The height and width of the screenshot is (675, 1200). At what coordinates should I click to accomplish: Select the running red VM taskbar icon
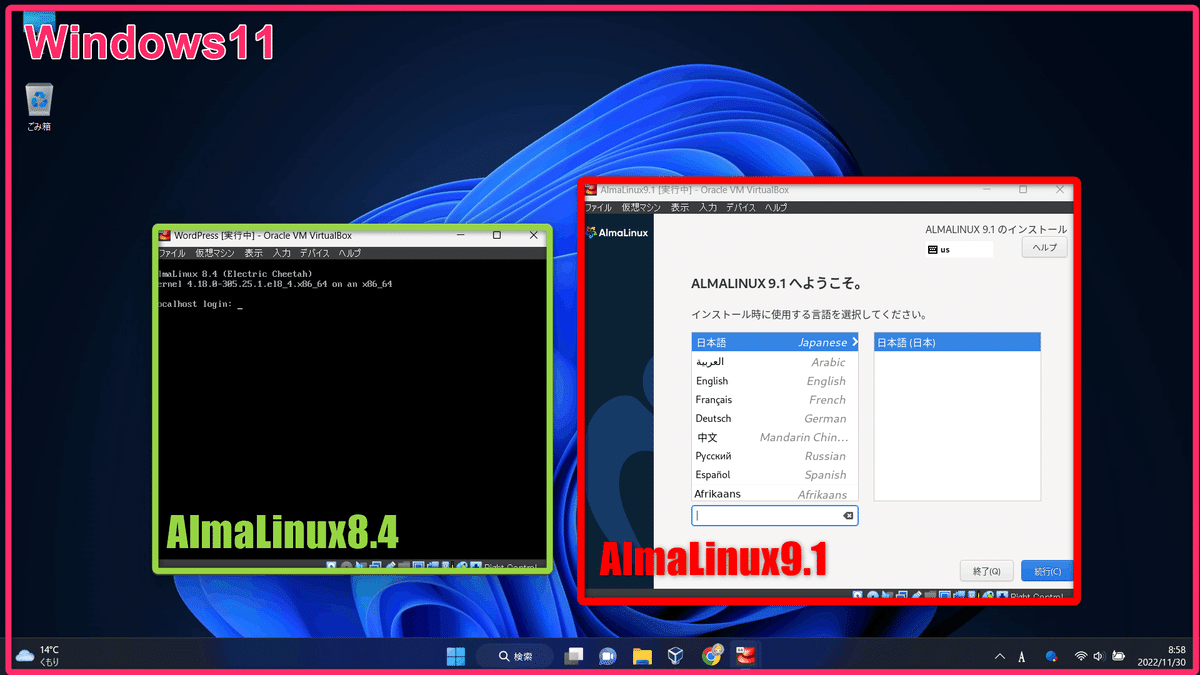(746, 656)
